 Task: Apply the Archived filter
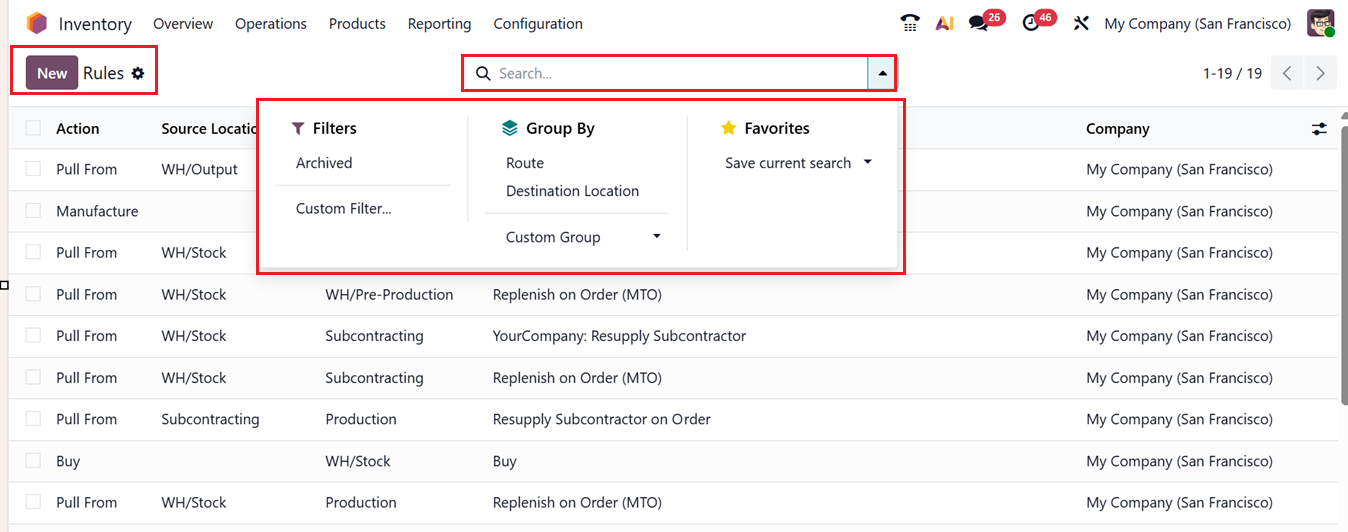[324, 163]
